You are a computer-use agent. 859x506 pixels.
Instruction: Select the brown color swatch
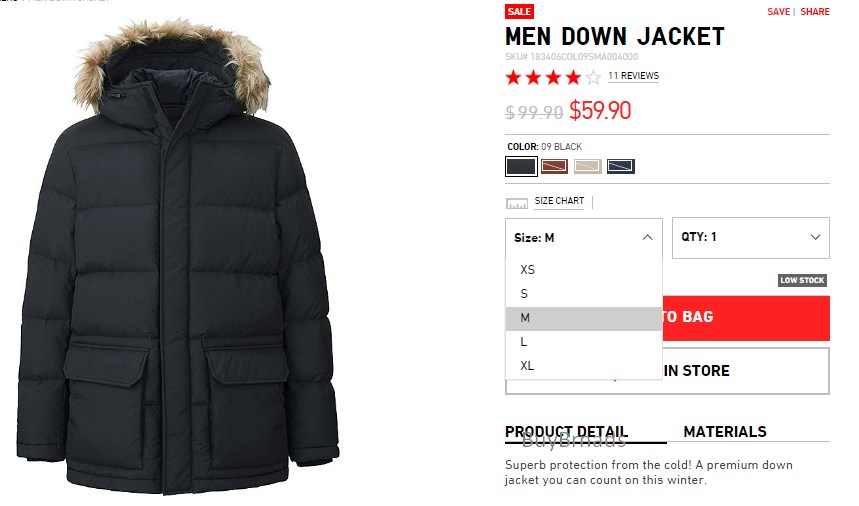tap(554, 166)
